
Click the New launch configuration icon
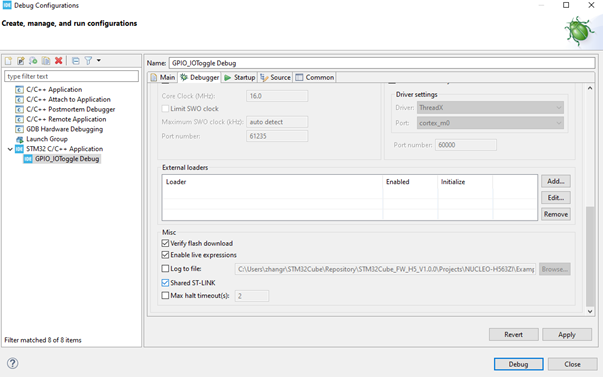pos(8,61)
